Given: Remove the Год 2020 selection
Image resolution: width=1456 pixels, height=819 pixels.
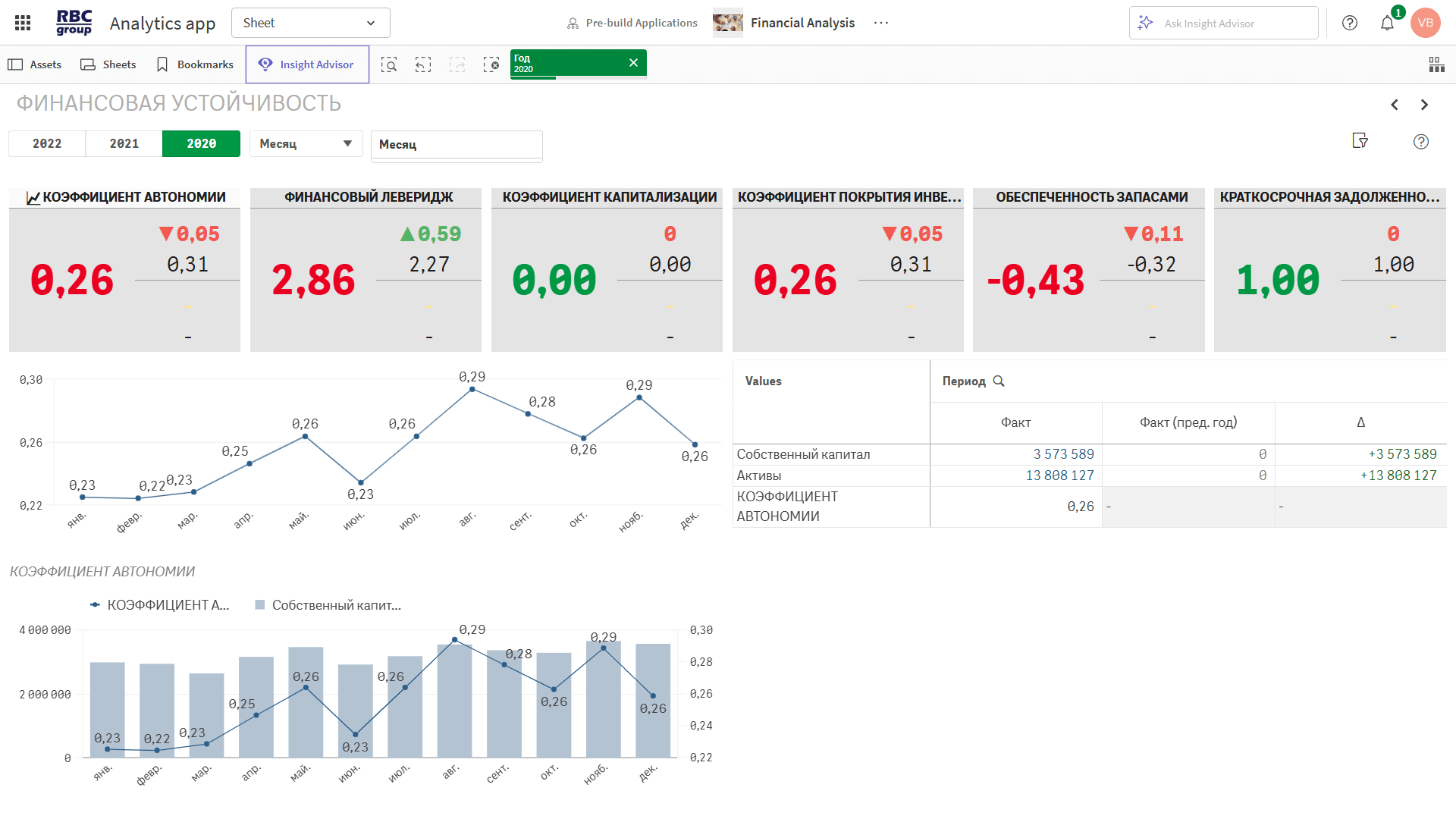Looking at the screenshot, I should click(x=633, y=63).
